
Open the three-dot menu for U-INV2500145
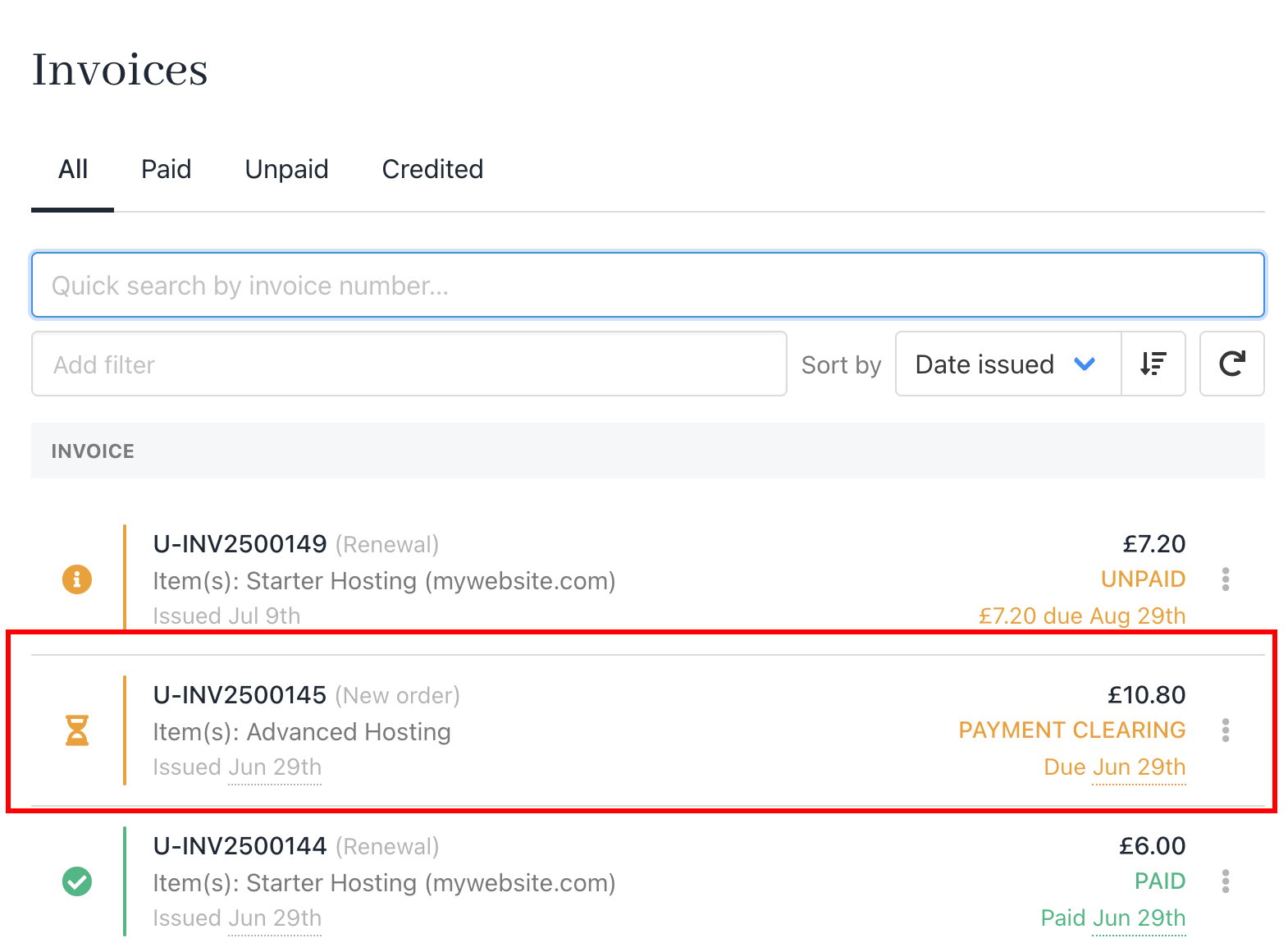point(1226,730)
